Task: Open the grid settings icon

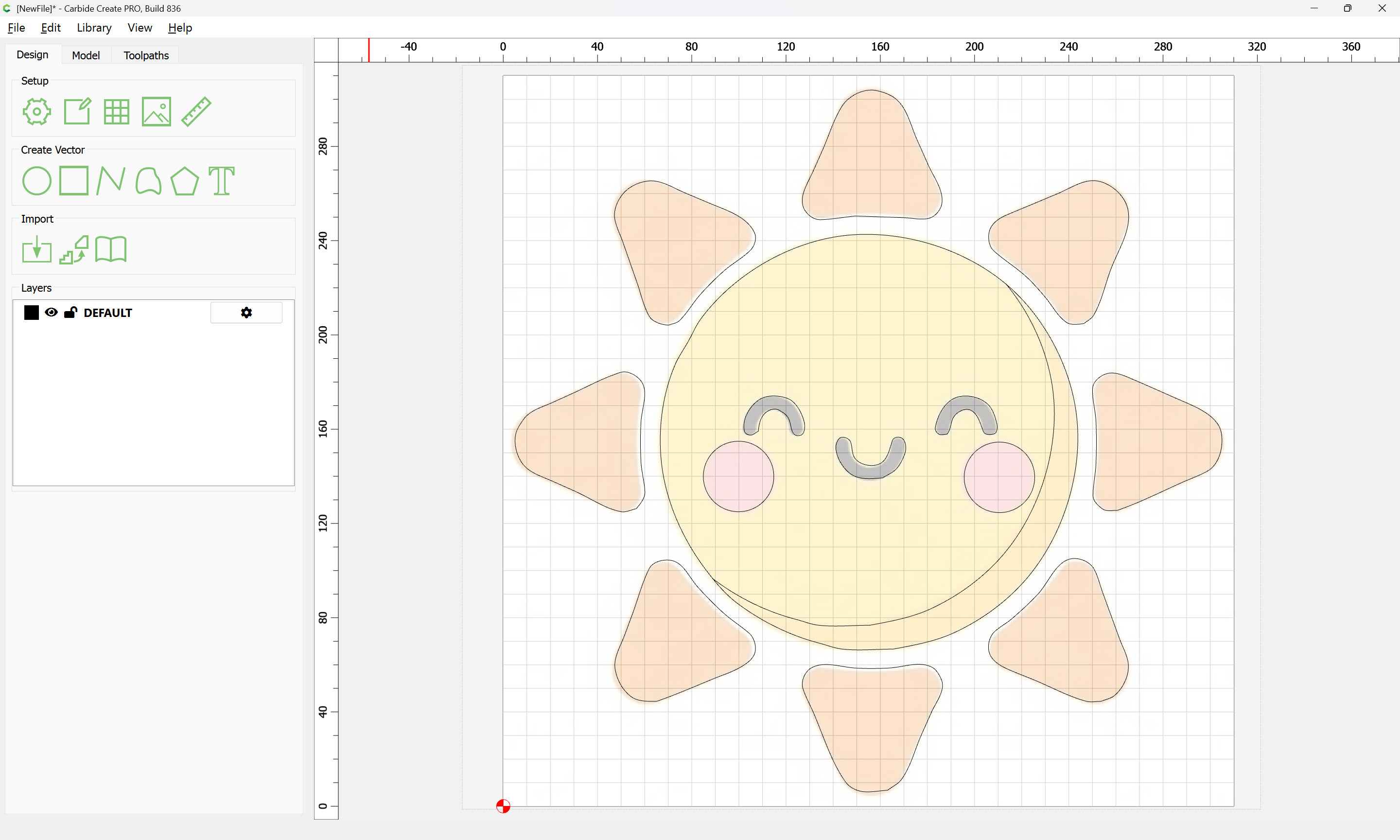Action: coord(117,111)
